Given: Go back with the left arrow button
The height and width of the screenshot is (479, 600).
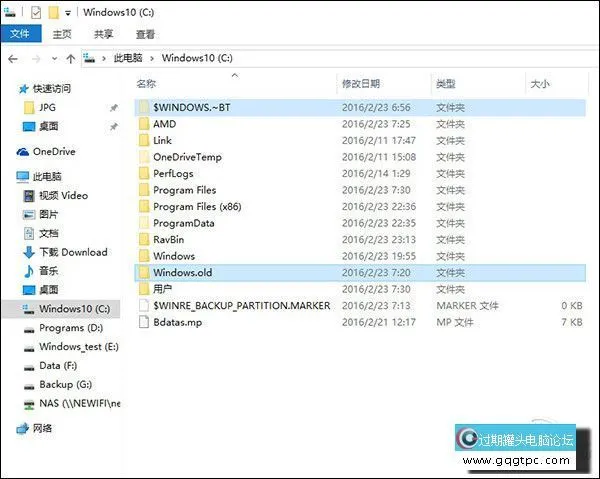Looking at the screenshot, I should click(x=13, y=59).
